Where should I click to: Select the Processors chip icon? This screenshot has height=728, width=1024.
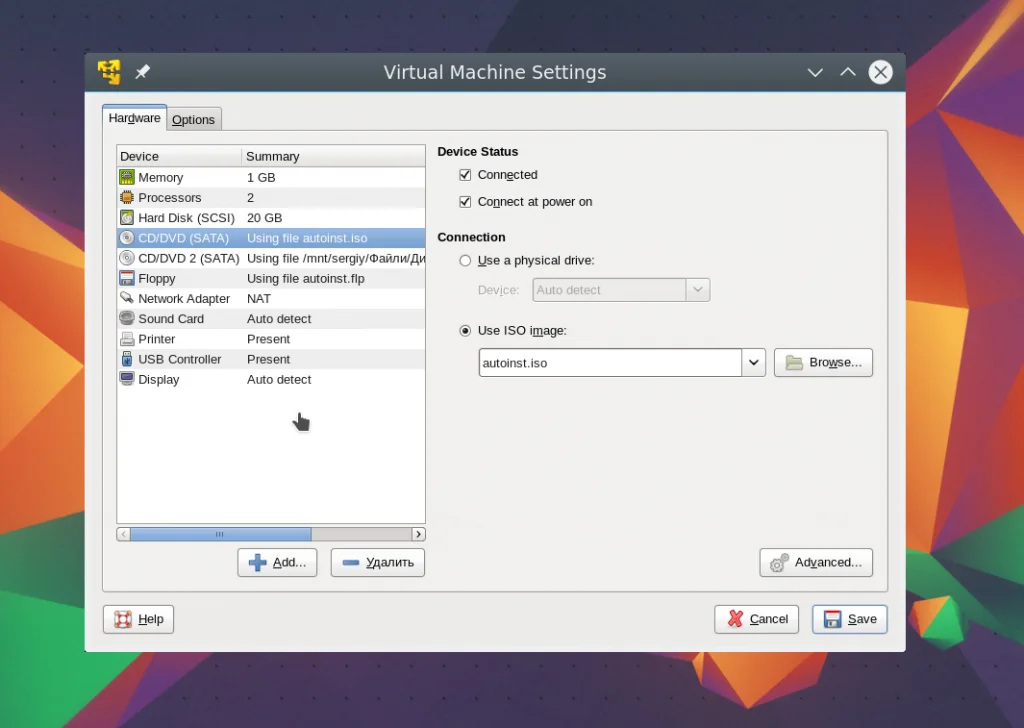(127, 197)
